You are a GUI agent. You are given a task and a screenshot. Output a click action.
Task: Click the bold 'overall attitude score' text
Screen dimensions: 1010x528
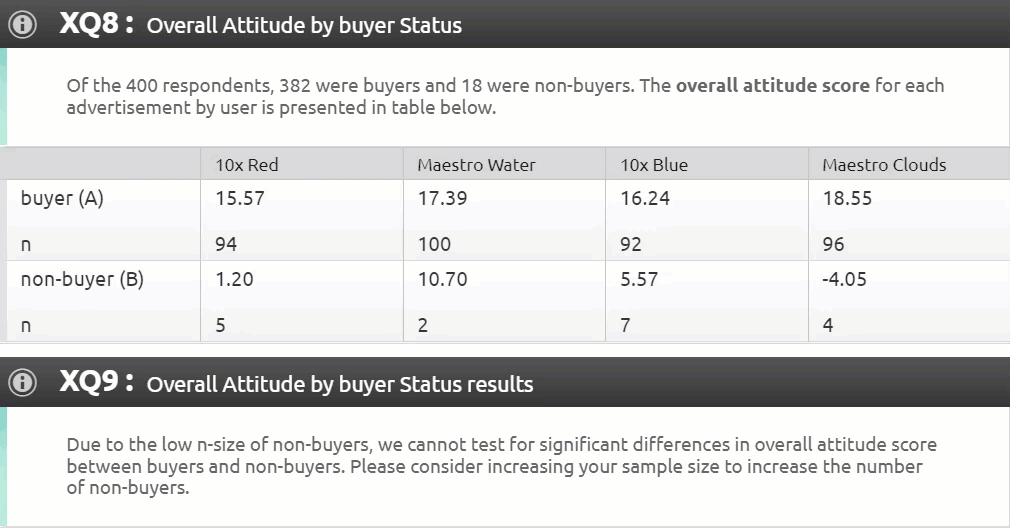(x=772, y=86)
